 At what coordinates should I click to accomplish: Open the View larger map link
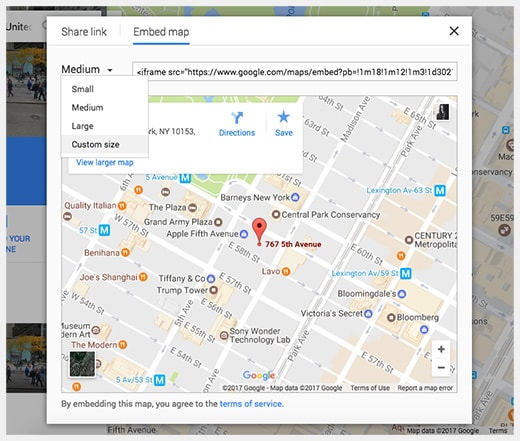tap(105, 163)
